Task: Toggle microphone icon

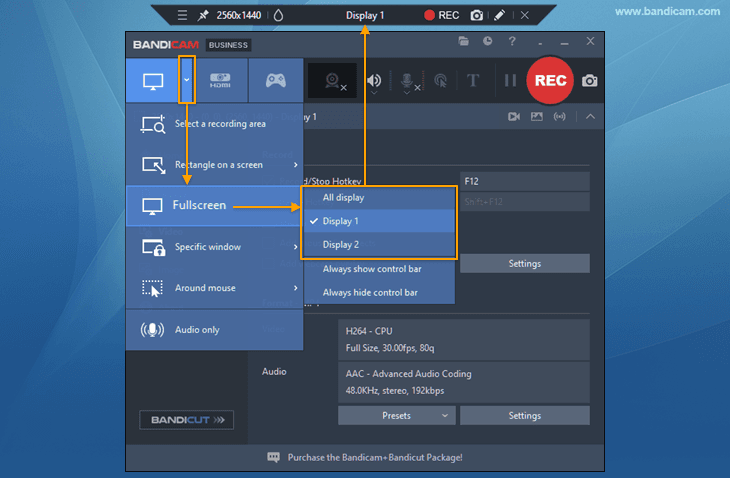Action: [407, 80]
